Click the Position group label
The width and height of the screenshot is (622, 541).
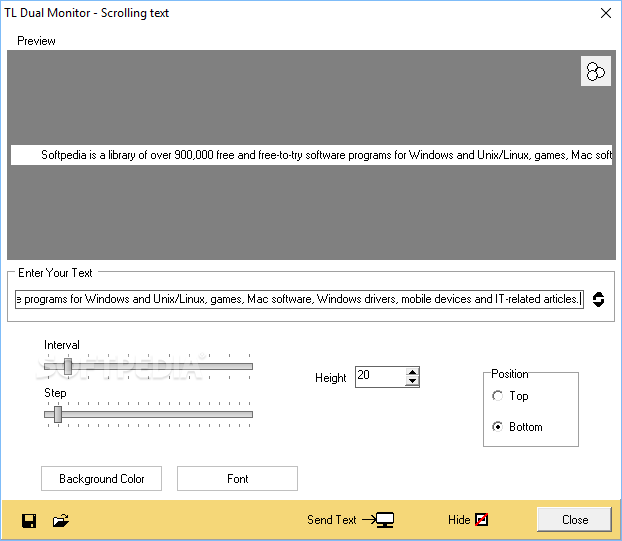pos(510,374)
